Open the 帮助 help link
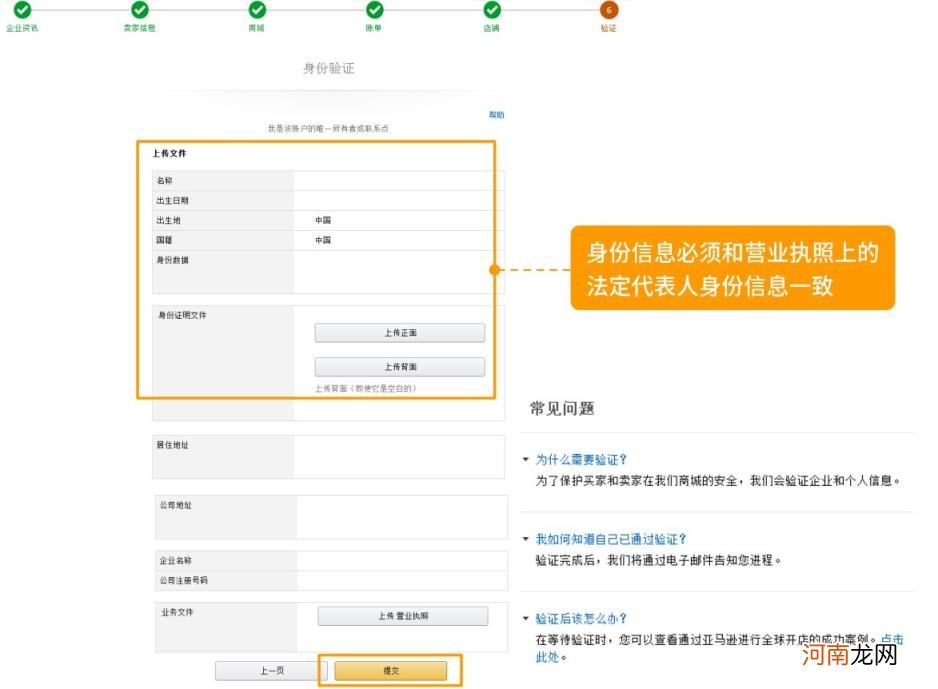This screenshot has width=938, height=689. click(x=497, y=115)
